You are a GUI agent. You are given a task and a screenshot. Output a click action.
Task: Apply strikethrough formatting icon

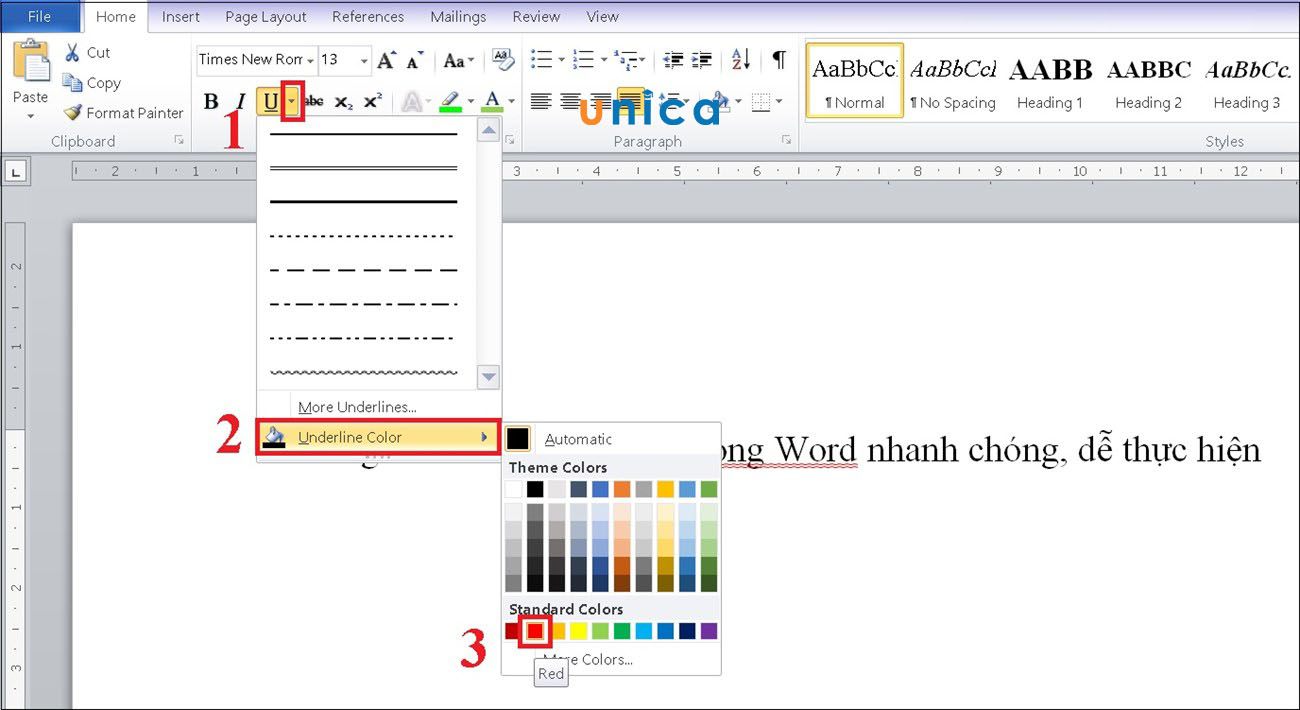tap(314, 101)
